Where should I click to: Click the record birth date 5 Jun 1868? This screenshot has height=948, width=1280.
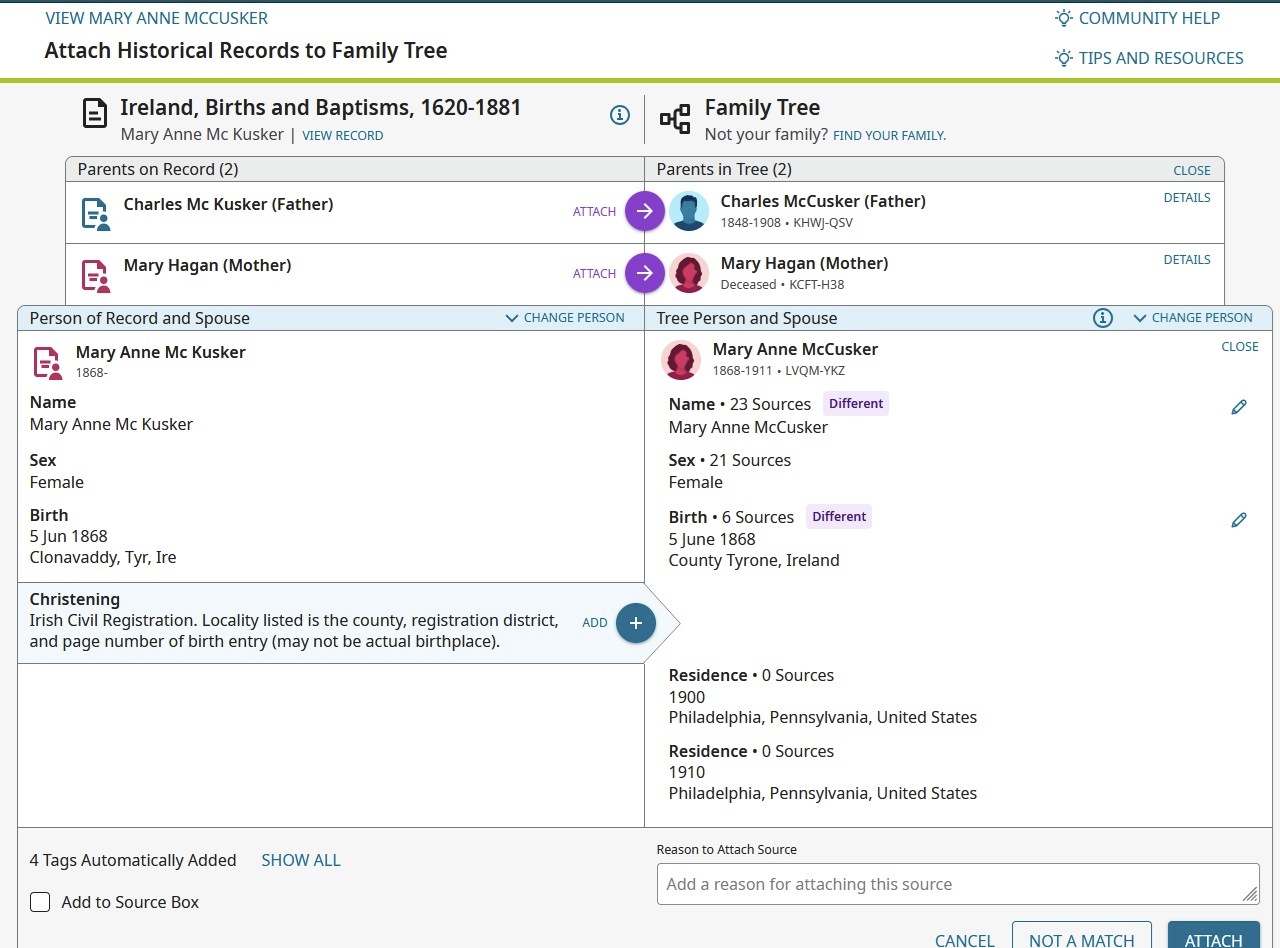pyautogui.click(x=69, y=536)
